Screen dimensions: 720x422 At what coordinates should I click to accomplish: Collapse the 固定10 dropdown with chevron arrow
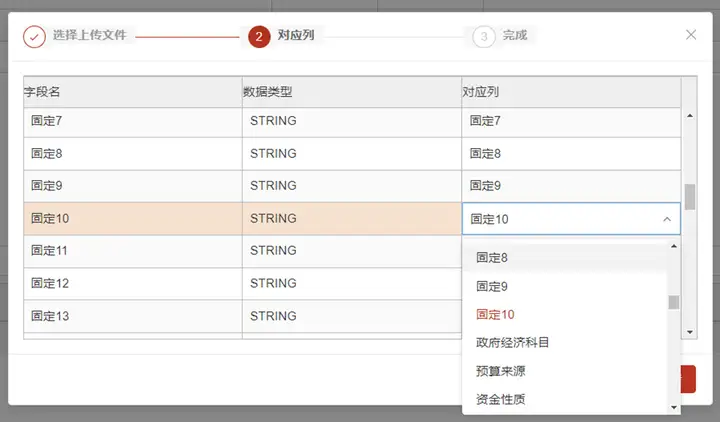pyautogui.click(x=667, y=219)
